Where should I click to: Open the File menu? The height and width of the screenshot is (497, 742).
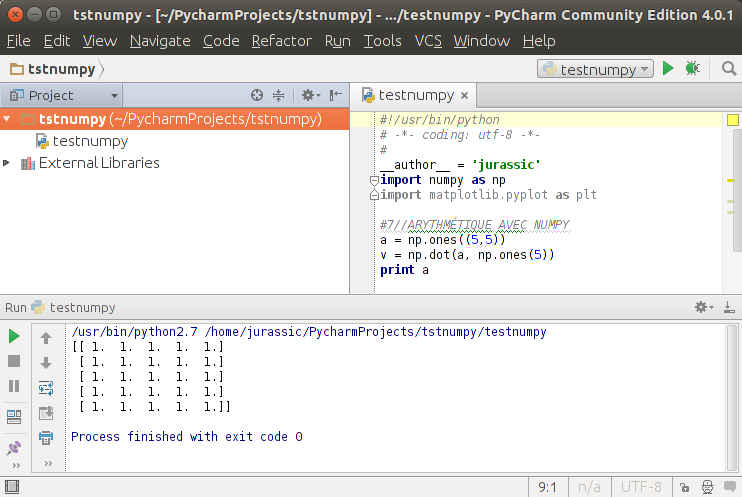click(x=18, y=41)
